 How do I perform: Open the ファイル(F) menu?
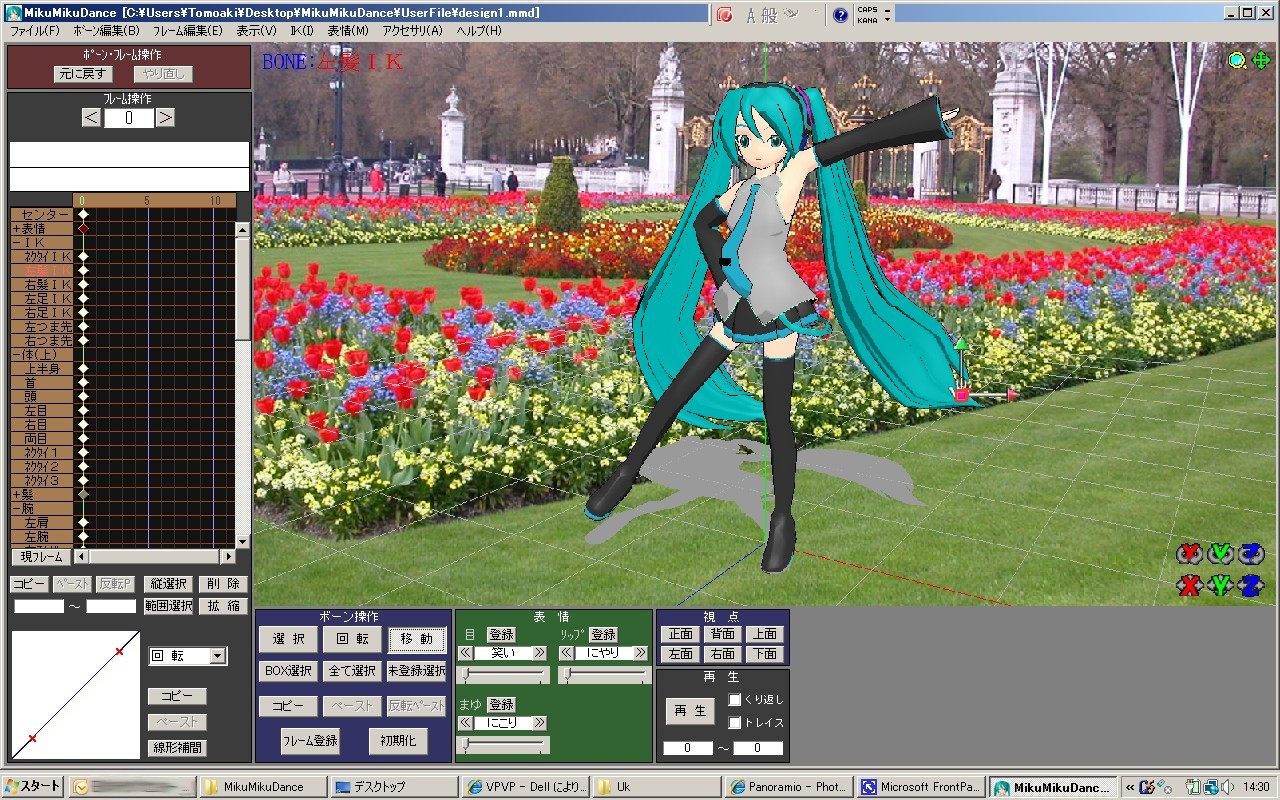pyautogui.click(x=34, y=31)
